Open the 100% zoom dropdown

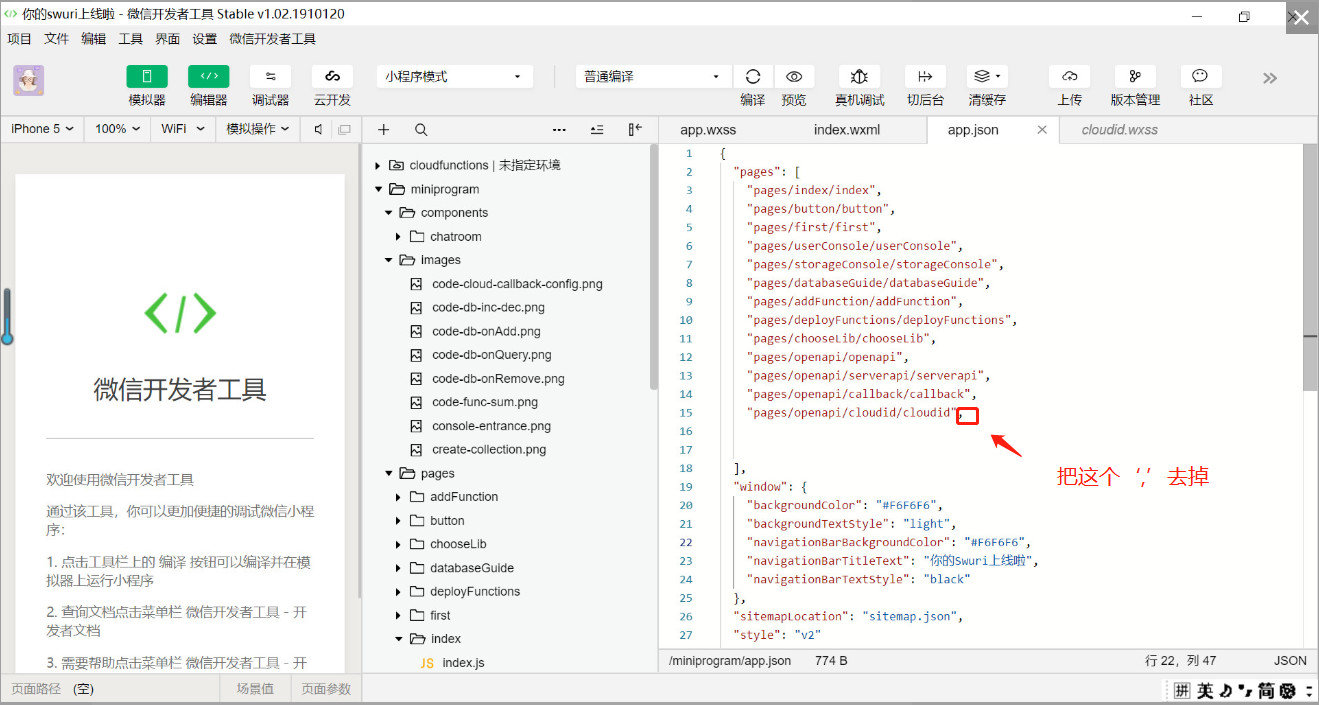(x=117, y=129)
